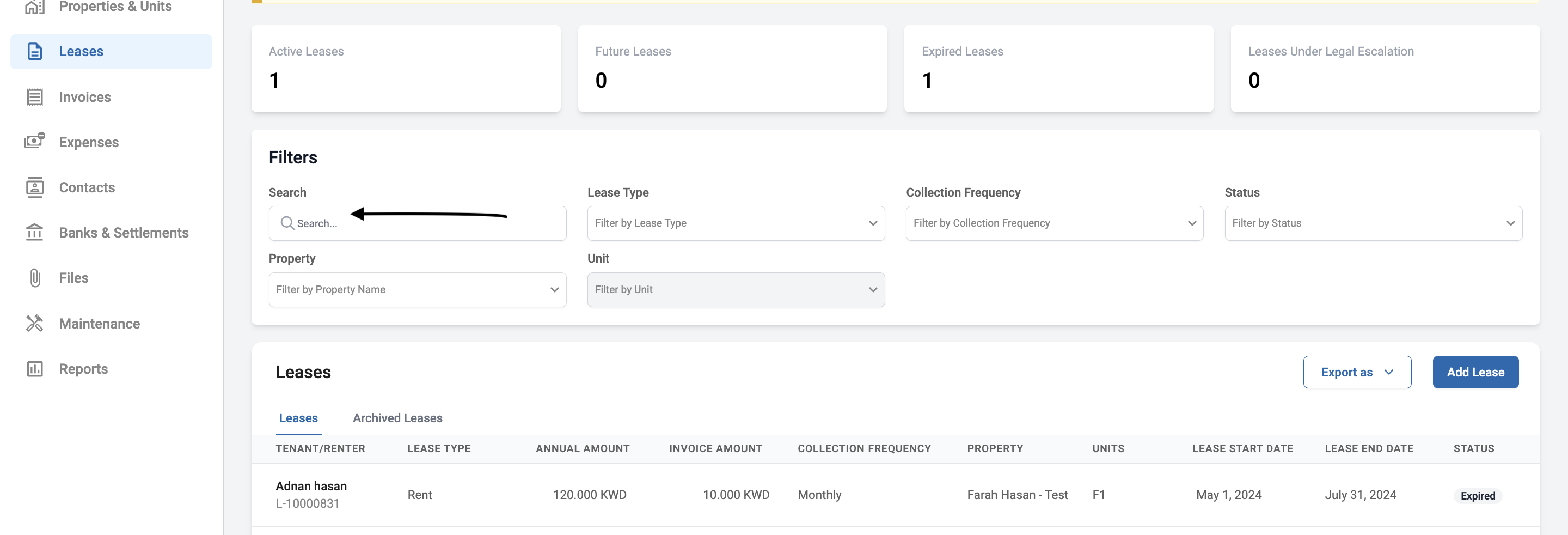The height and width of the screenshot is (535, 1568).
Task: Open Adnan hasan lease record
Action: tap(311, 485)
